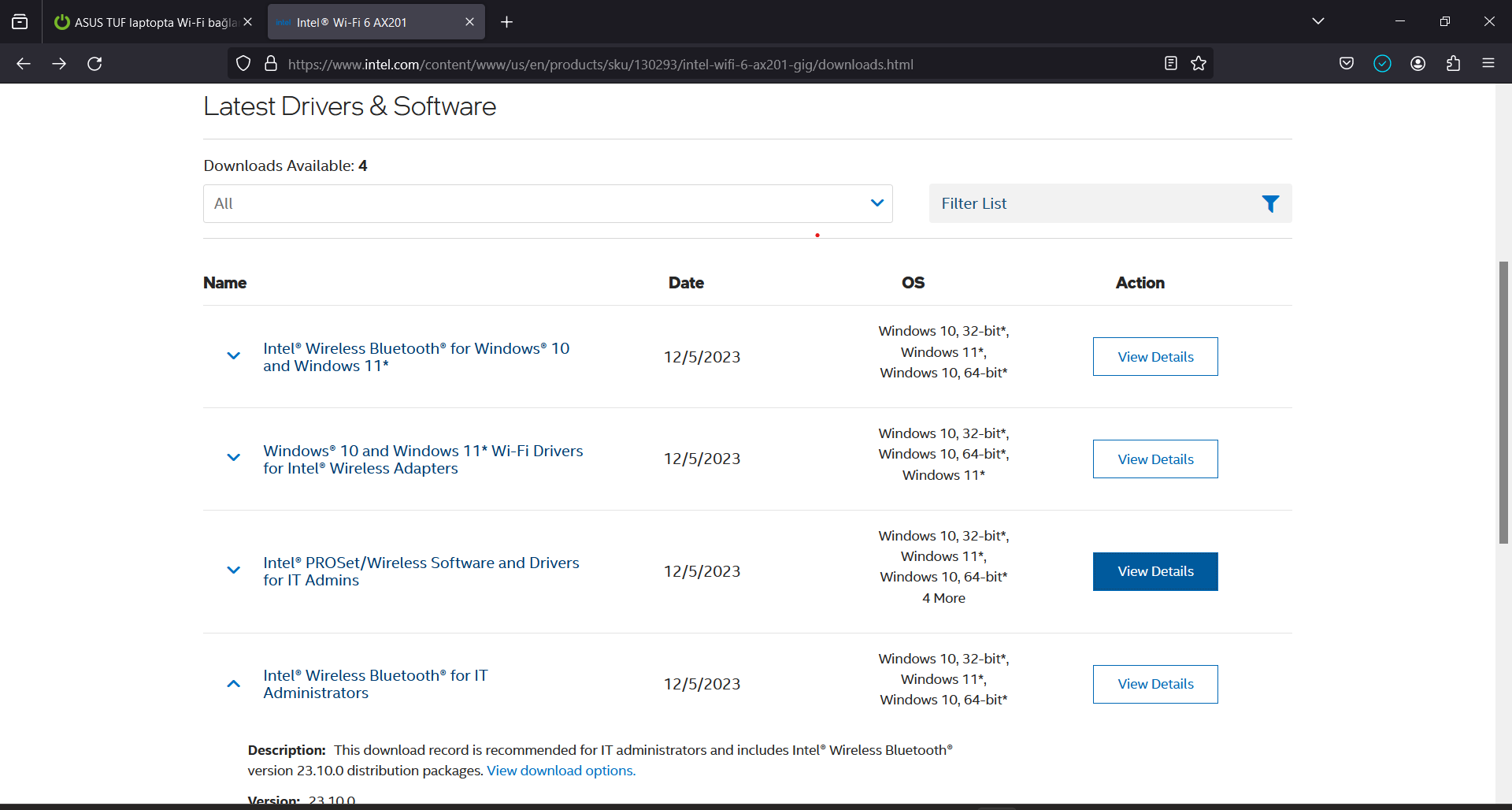Open the Pocket save icon
This screenshot has width=1512, height=810.
click(x=1347, y=64)
